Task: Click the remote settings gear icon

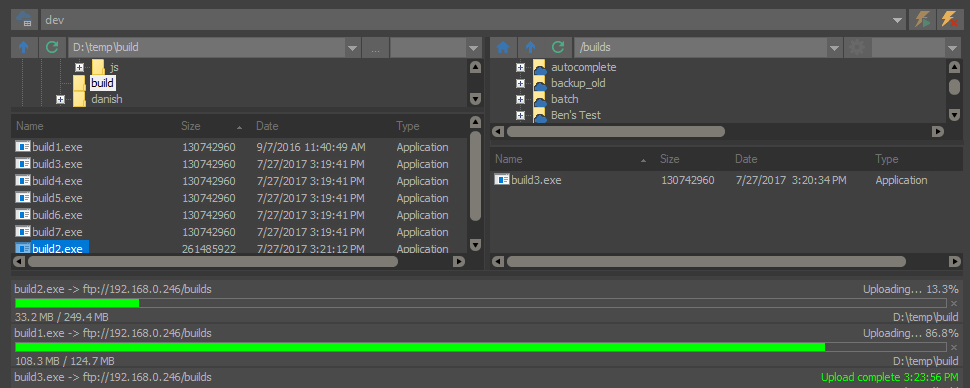Action: (857, 47)
